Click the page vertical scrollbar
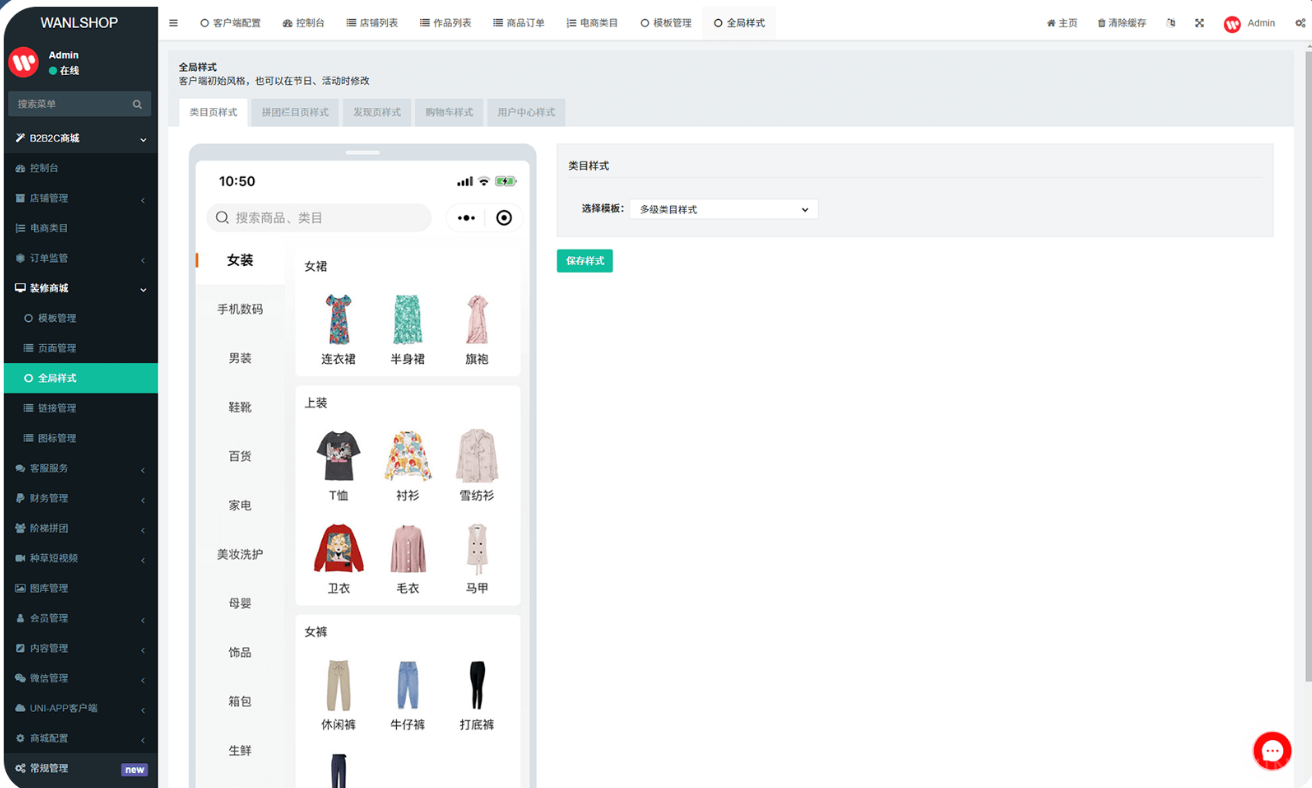The height and width of the screenshot is (788, 1312). pos(1307,365)
